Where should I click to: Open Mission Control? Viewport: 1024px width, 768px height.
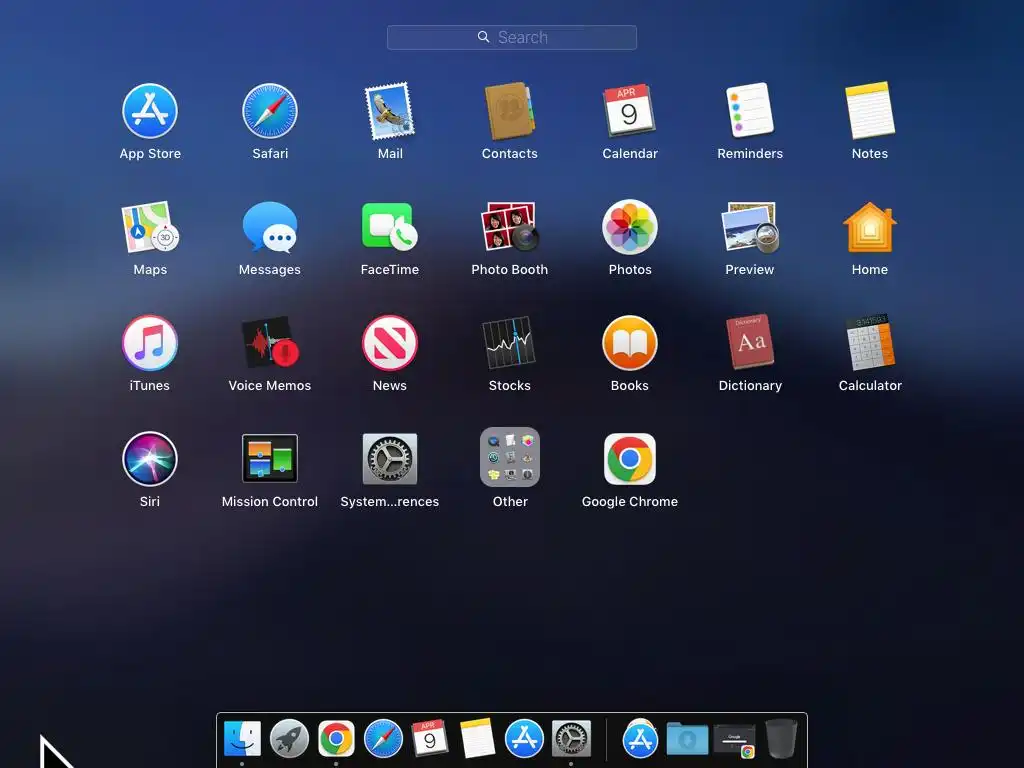click(x=270, y=458)
